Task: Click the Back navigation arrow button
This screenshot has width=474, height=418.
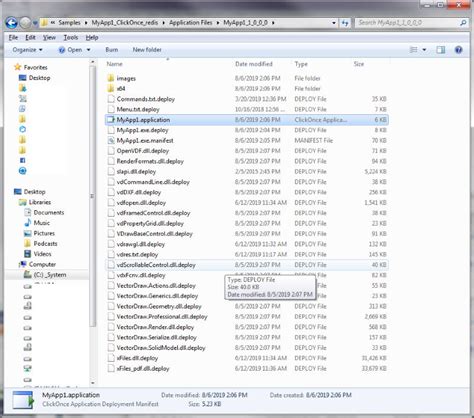Action: click(x=12, y=23)
